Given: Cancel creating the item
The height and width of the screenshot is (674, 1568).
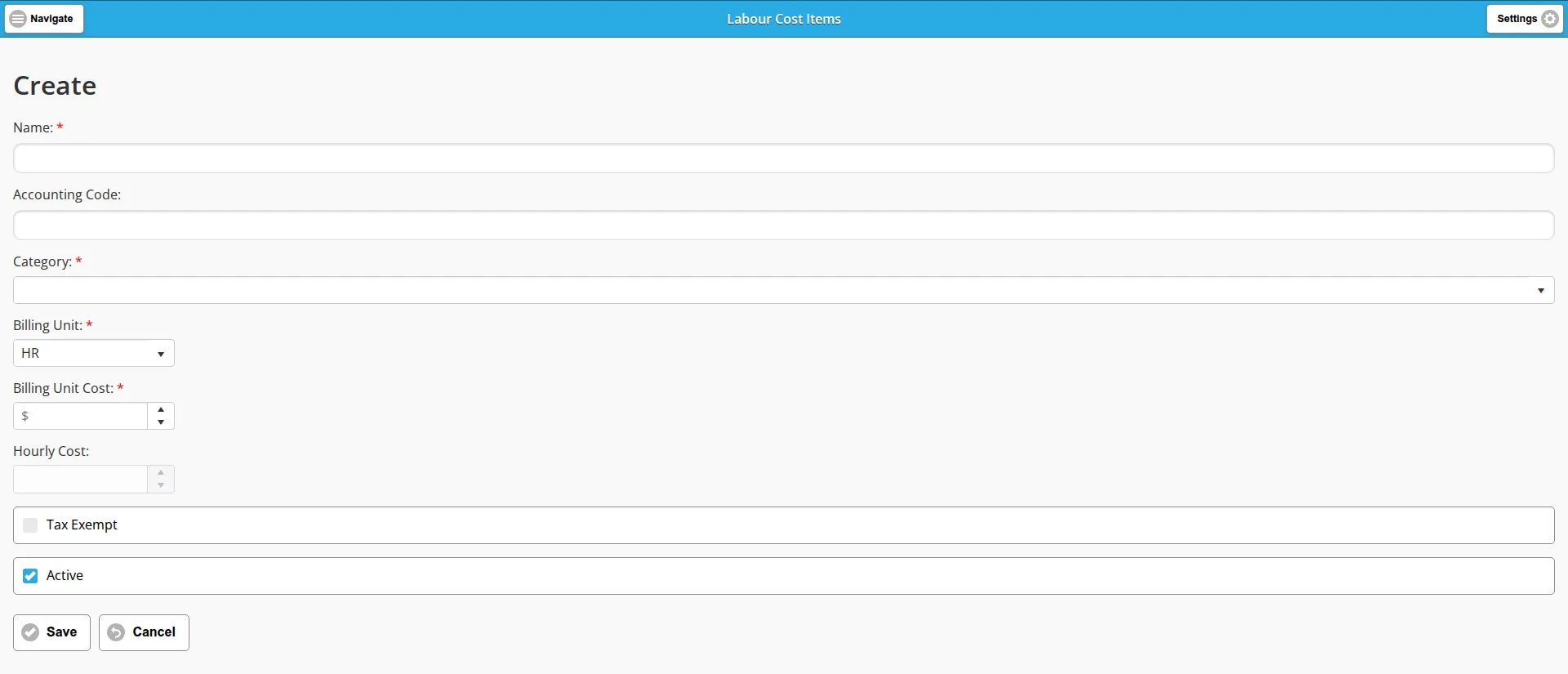Looking at the screenshot, I should tap(144, 632).
